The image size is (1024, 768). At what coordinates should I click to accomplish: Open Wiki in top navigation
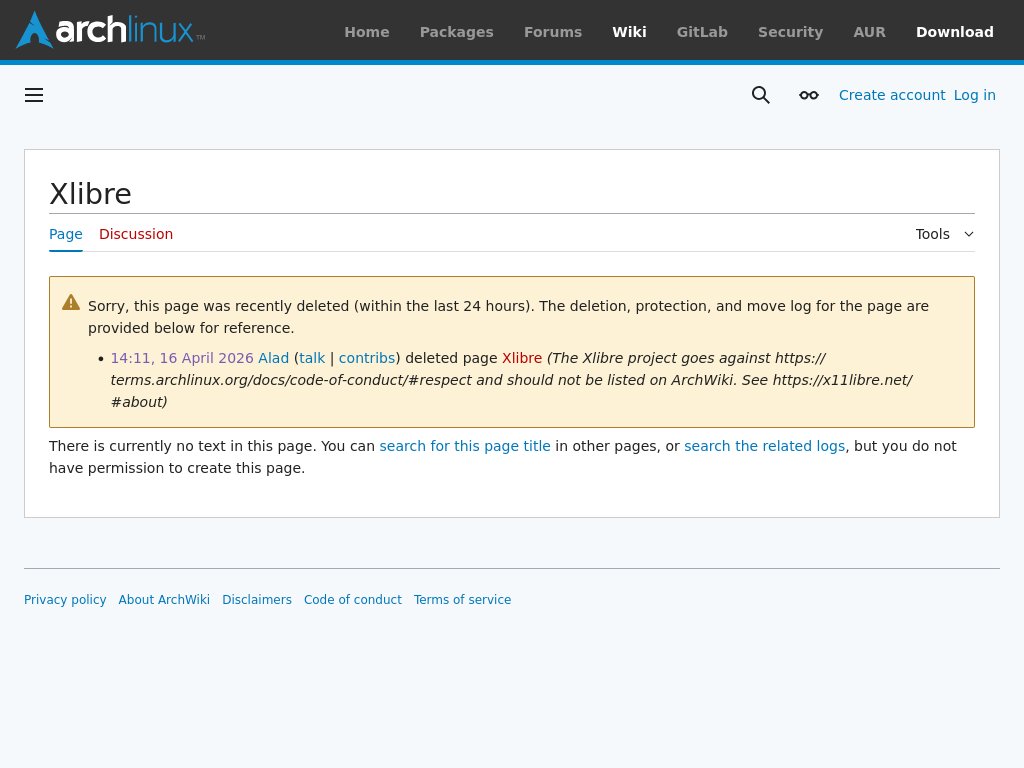pos(629,32)
